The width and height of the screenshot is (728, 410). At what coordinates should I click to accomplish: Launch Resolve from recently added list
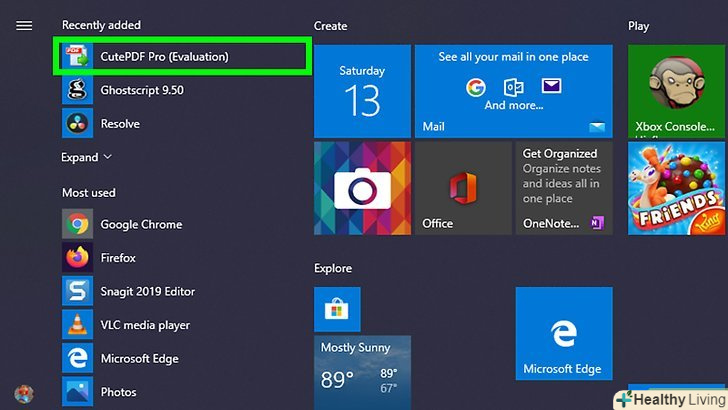coord(120,124)
